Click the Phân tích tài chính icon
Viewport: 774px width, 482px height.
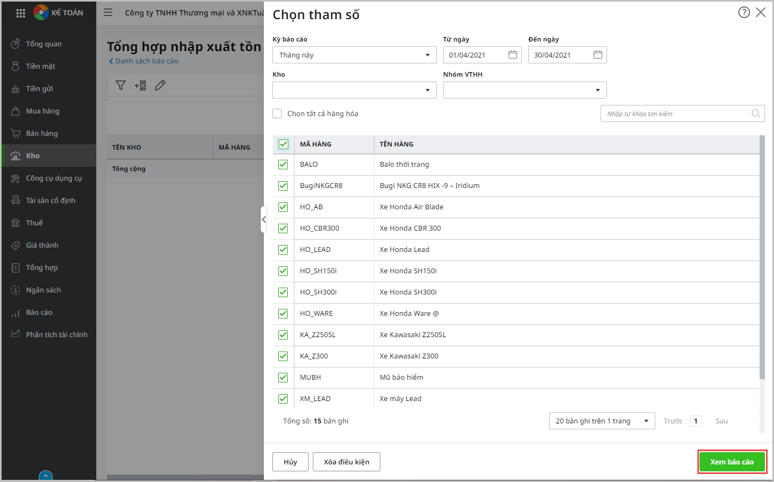(x=15, y=334)
